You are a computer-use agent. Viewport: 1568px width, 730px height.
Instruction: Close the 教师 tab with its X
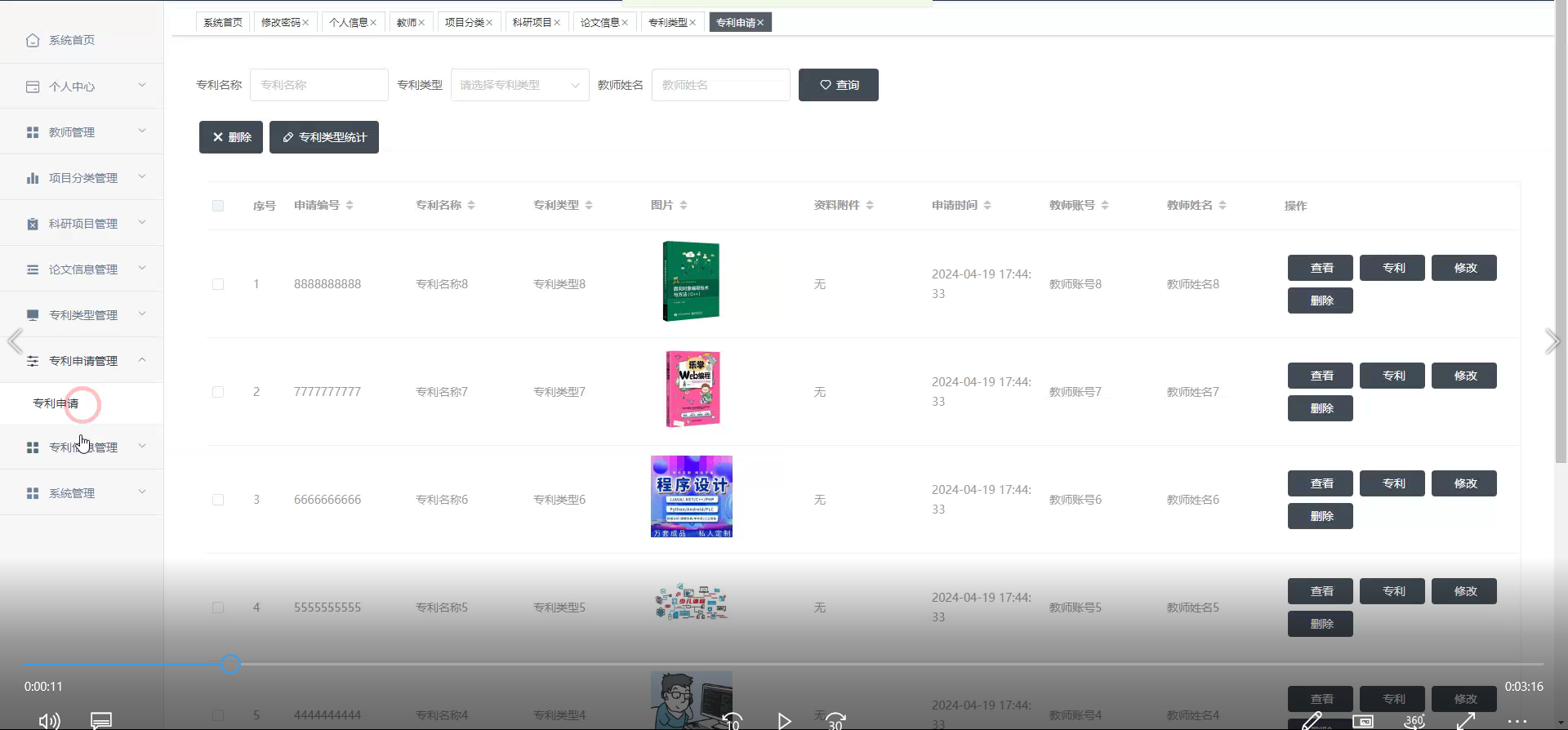(421, 23)
